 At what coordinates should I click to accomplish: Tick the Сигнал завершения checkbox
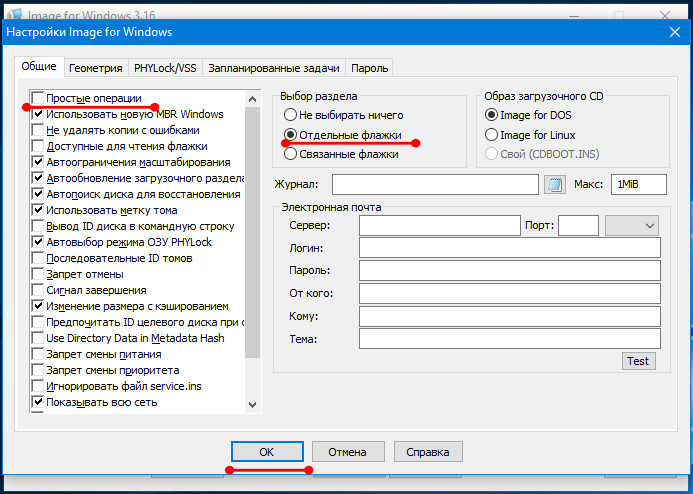[38, 290]
